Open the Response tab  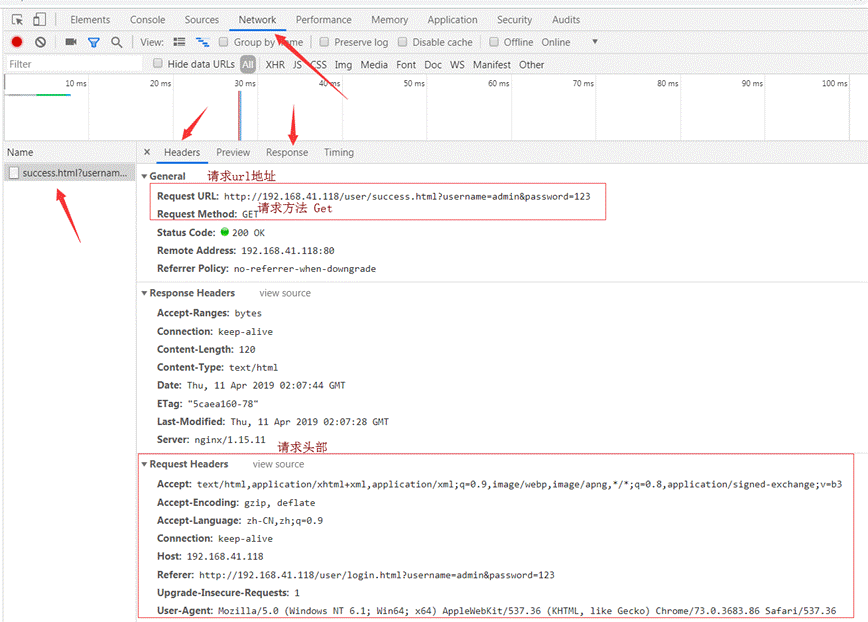point(287,152)
